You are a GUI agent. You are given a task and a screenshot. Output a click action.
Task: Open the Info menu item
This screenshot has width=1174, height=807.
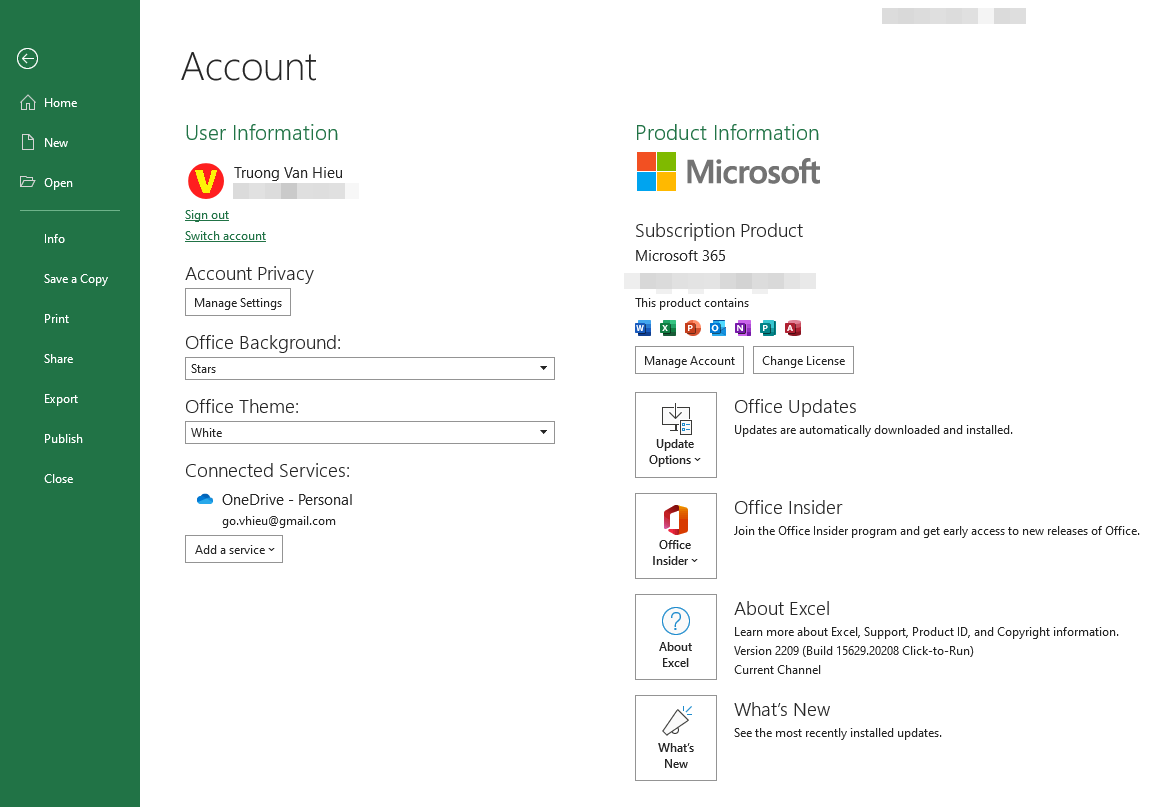(x=55, y=239)
